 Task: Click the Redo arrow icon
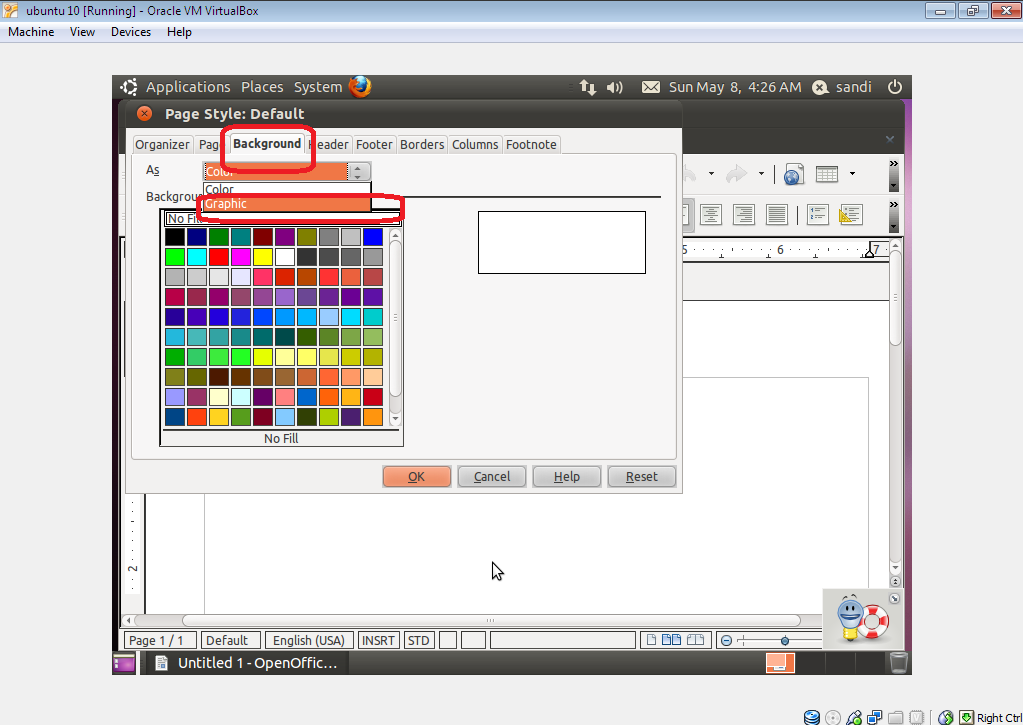[x=737, y=174]
